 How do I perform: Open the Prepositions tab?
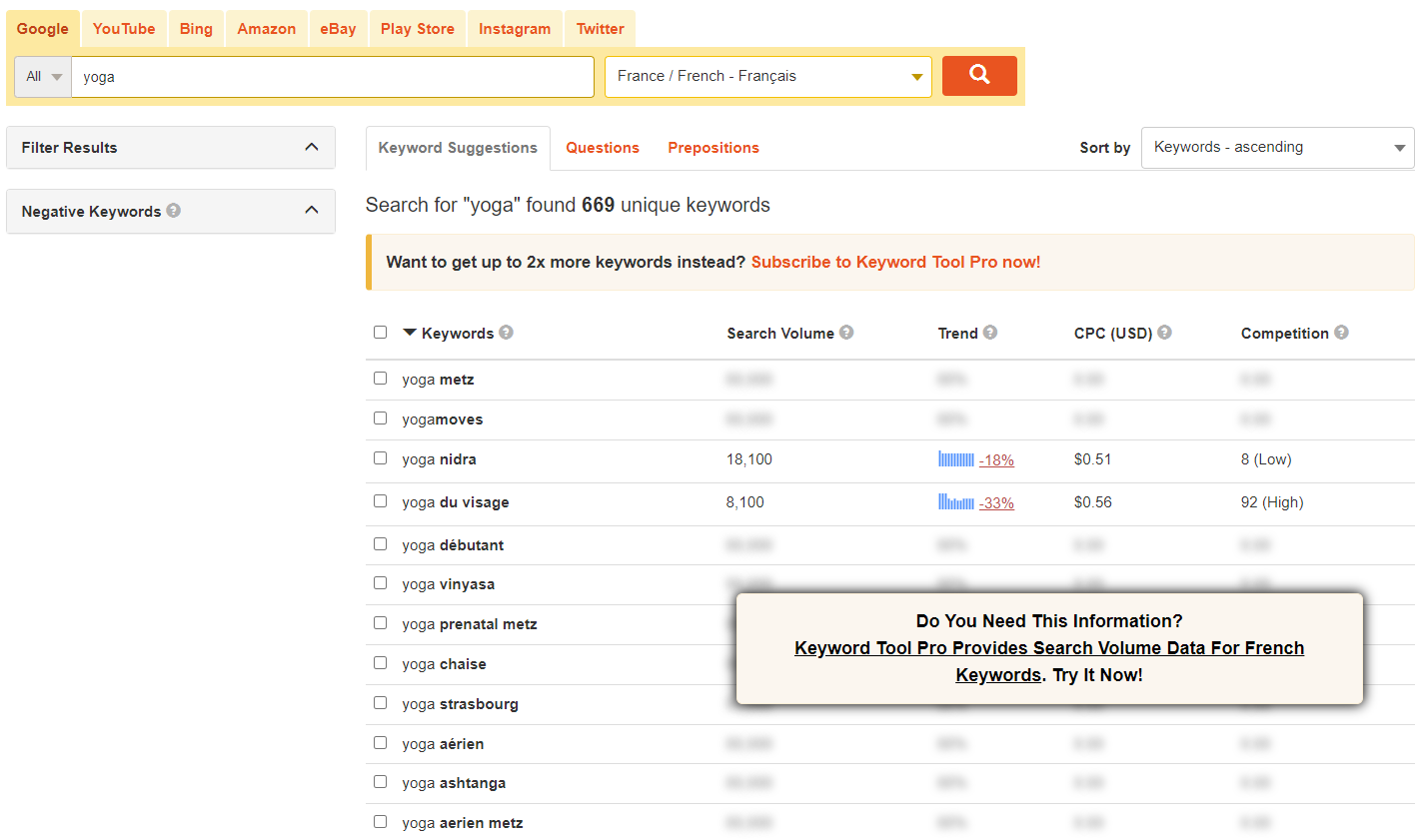(x=713, y=148)
